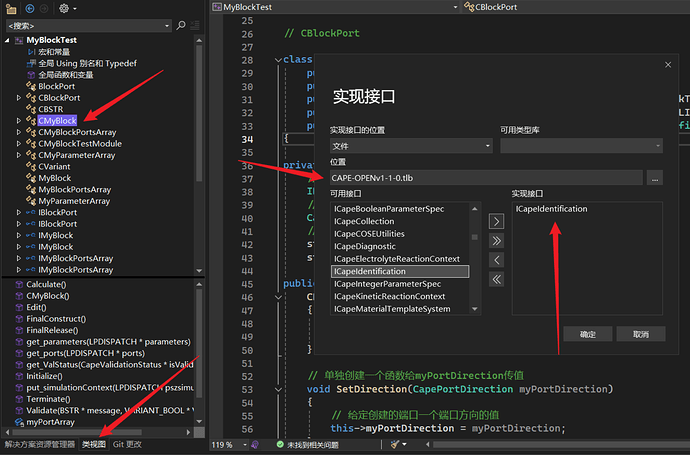Select the BlockPort item
690x455 pixels.
click(56, 86)
